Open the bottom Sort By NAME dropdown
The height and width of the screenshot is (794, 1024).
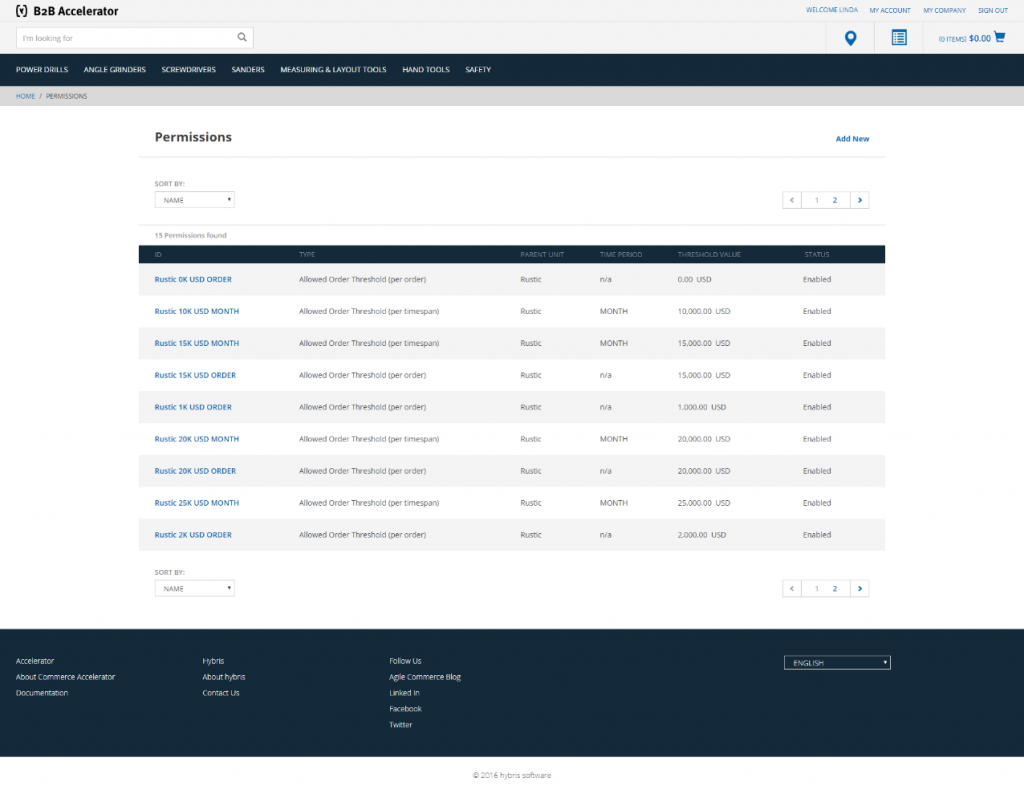[x=195, y=588]
